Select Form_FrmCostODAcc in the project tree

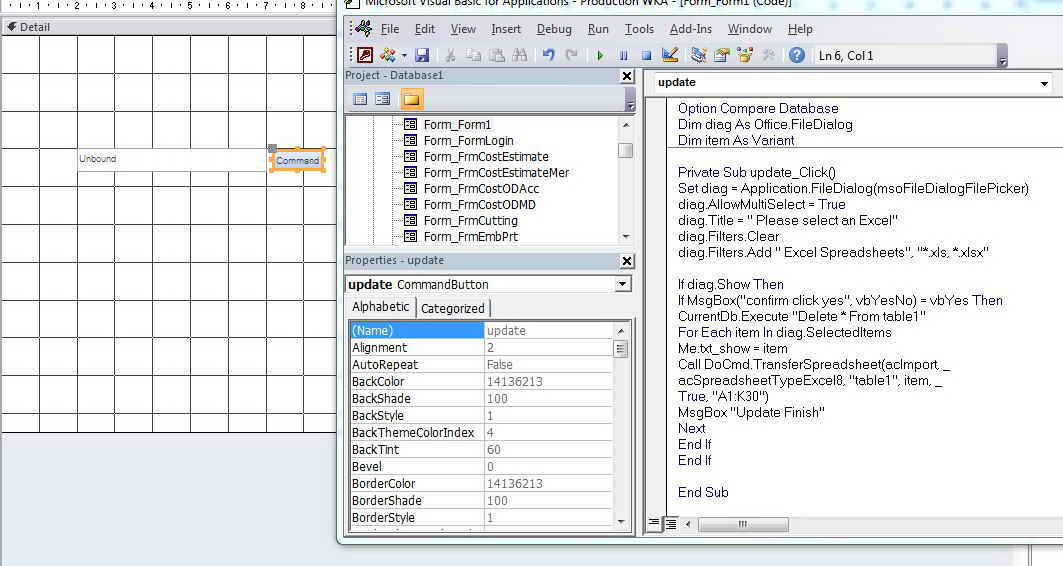pyautogui.click(x=481, y=188)
